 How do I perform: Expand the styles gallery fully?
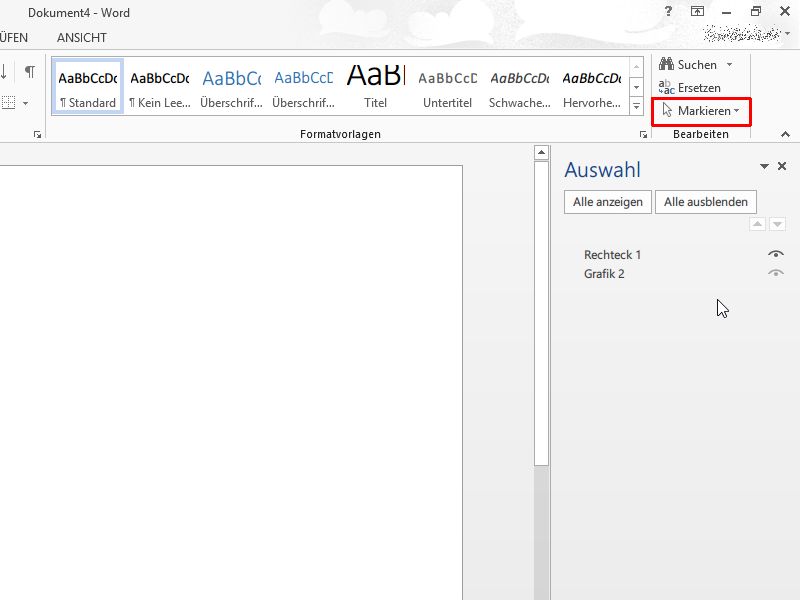[636, 106]
